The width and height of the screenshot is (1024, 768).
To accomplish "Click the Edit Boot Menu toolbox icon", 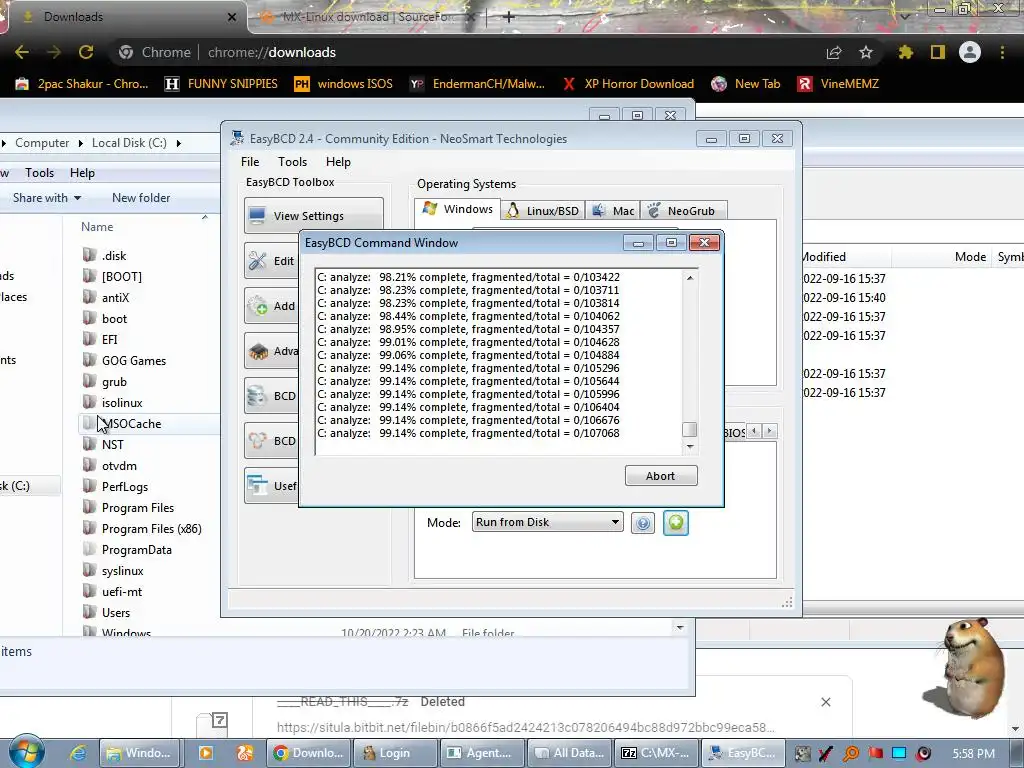I will (257, 261).
